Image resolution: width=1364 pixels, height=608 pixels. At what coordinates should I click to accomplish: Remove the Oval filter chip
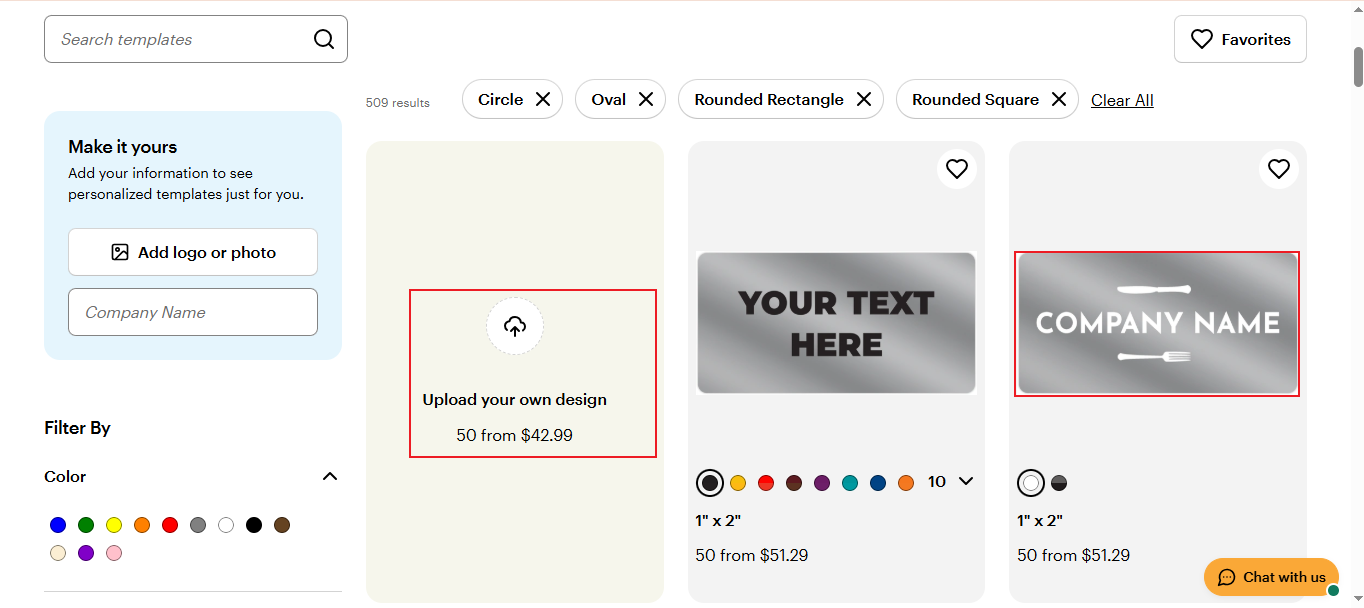[646, 99]
